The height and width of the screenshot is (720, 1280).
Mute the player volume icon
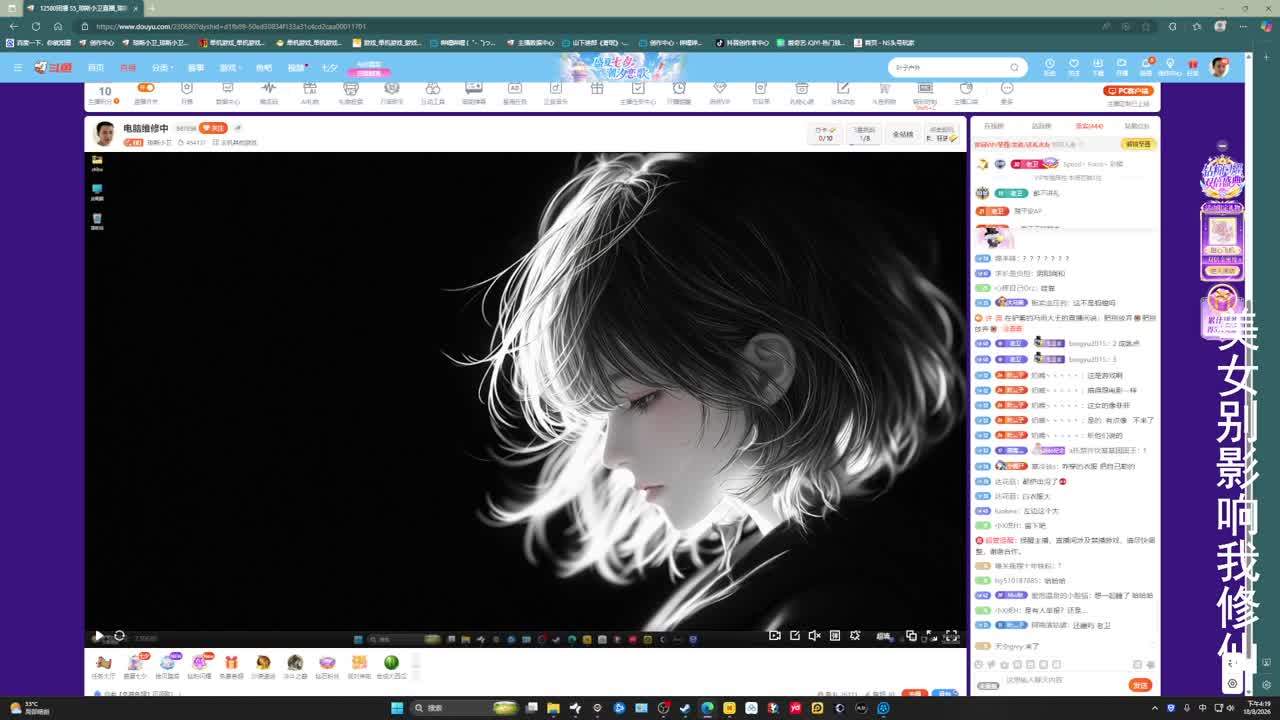click(x=814, y=635)
